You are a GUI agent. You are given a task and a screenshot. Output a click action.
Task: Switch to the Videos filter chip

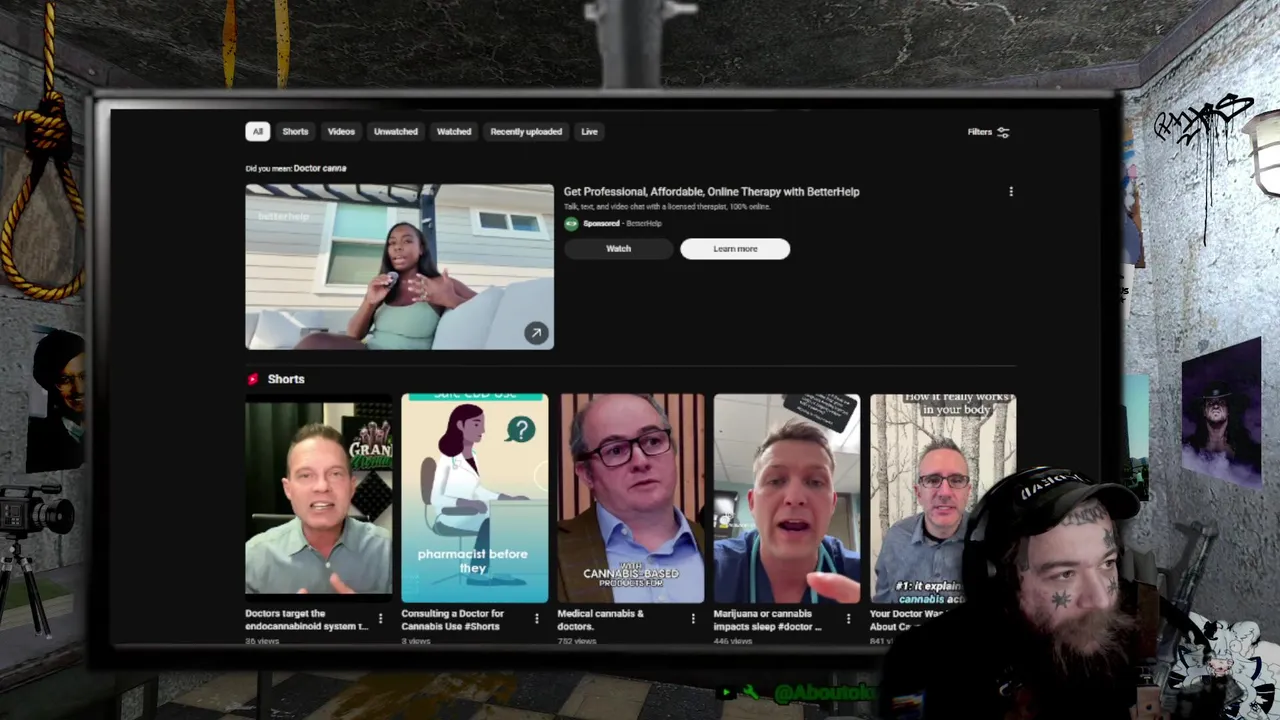point(341,131)
